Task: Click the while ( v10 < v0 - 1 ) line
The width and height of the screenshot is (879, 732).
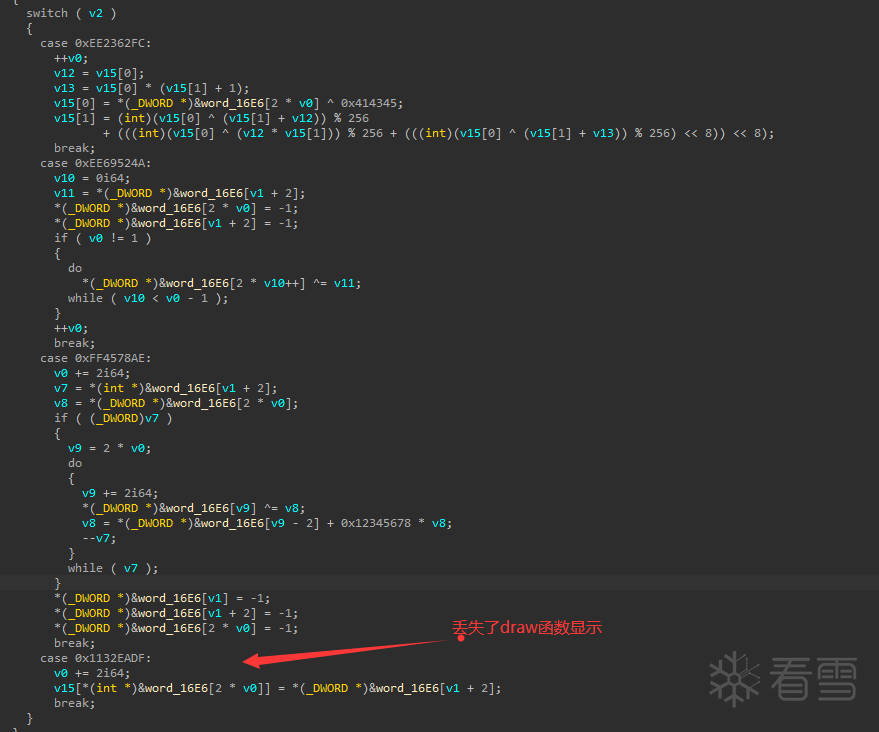Action: (x=148, y=298)
